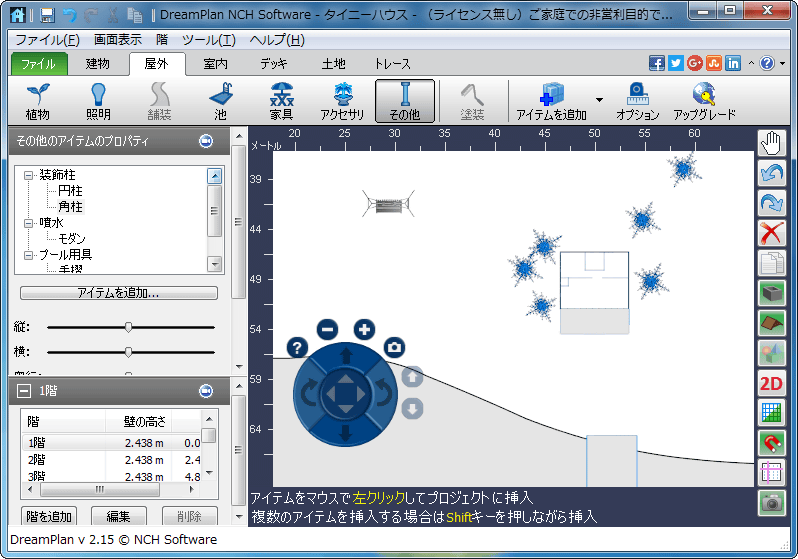Open the ファイル(F) menu
Viewport: 798px width, 559px height.
coord(47,40)
